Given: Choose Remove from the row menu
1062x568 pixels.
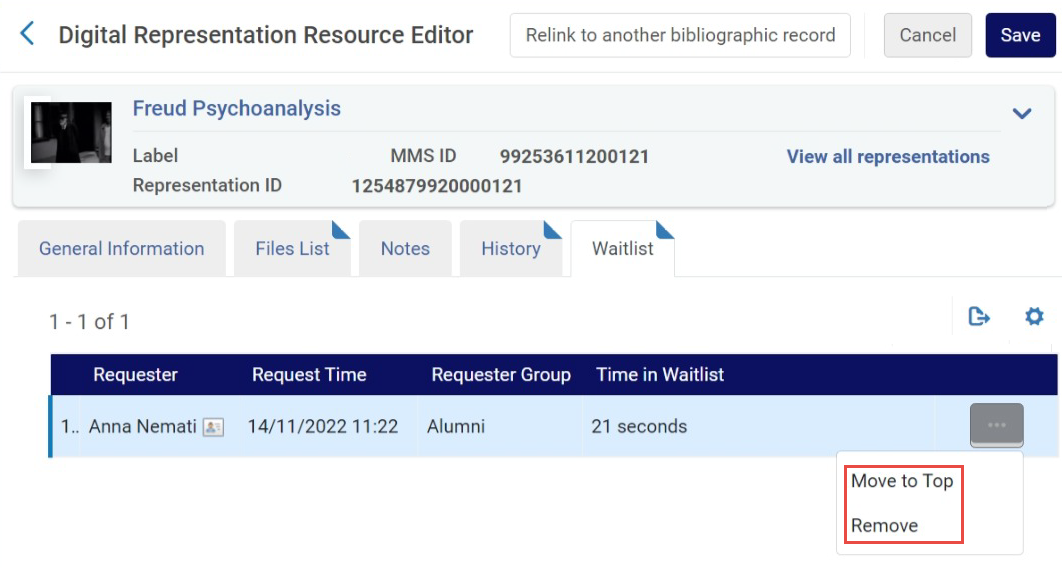Looking at the screenshot, I should tap(885, 525).
